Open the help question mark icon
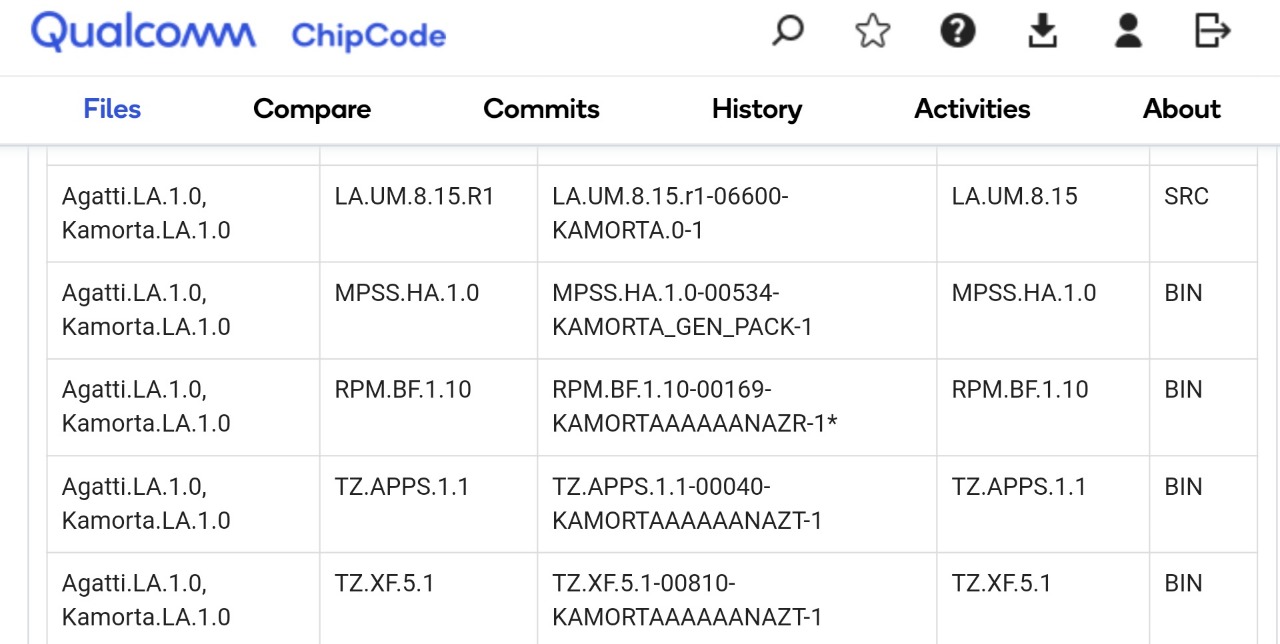This screenshot has height=644, width=1280. [958, 32]
